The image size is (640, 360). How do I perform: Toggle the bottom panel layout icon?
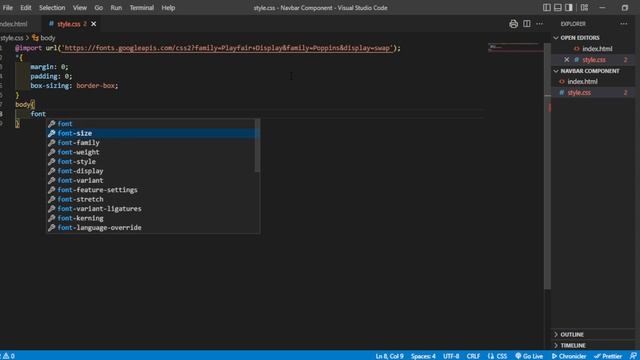[558, 8]
